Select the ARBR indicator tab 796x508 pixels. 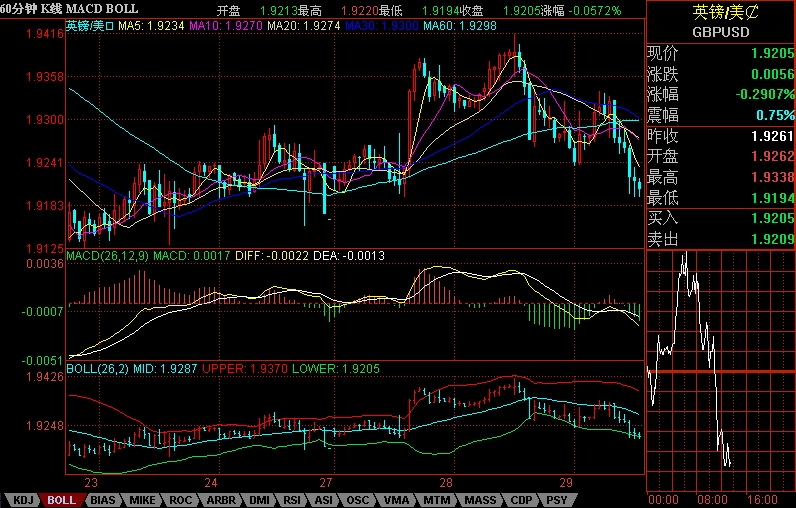pos(220,499)
